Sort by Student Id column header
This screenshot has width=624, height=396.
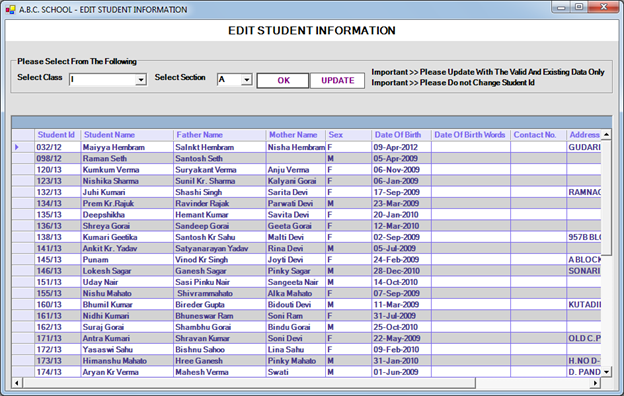[57, 135]
